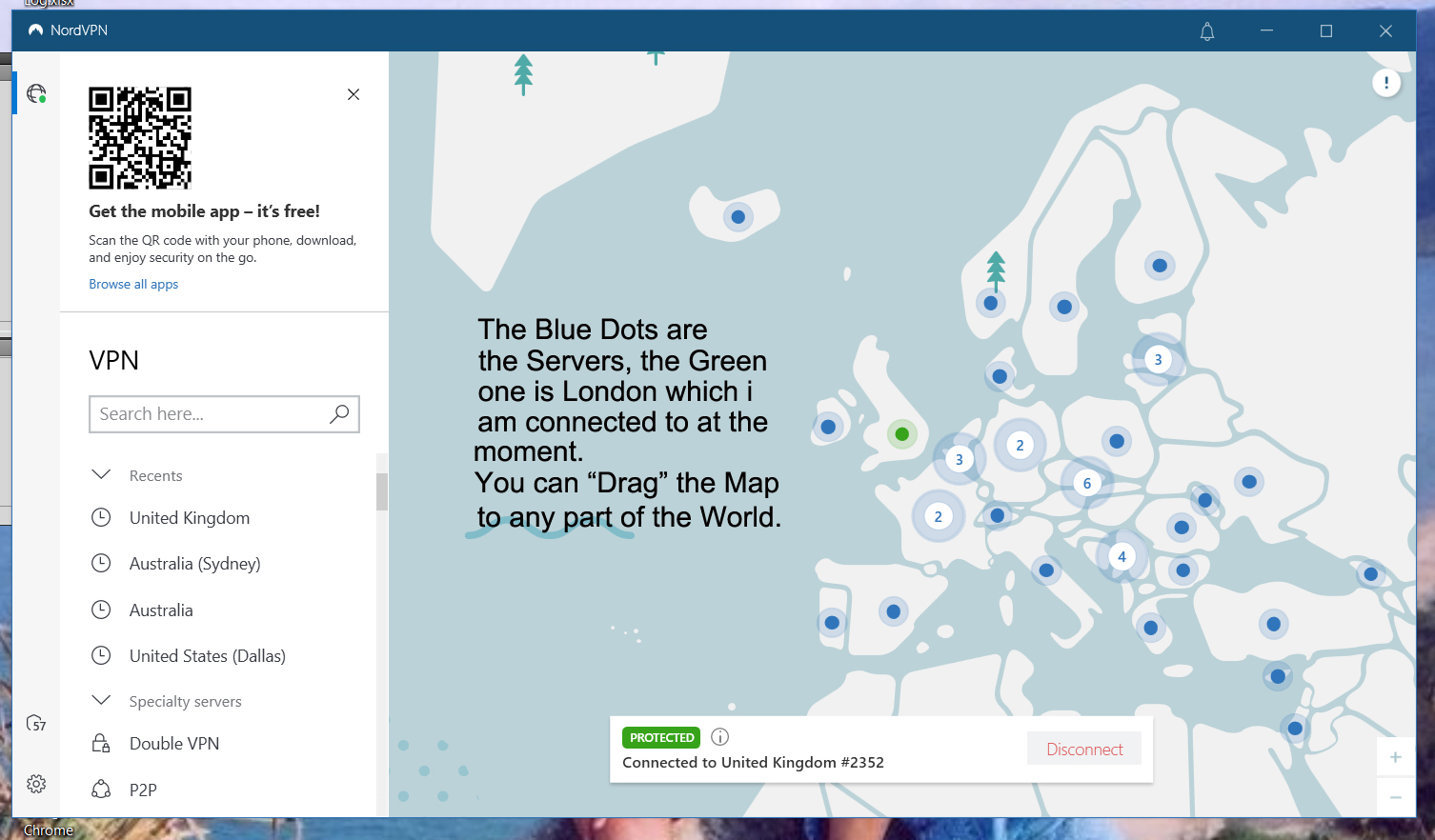The height and width of the screenshot is (840, 1435).
Task: Click the Double VPN lock icon
Action: (x=101, y=743)
